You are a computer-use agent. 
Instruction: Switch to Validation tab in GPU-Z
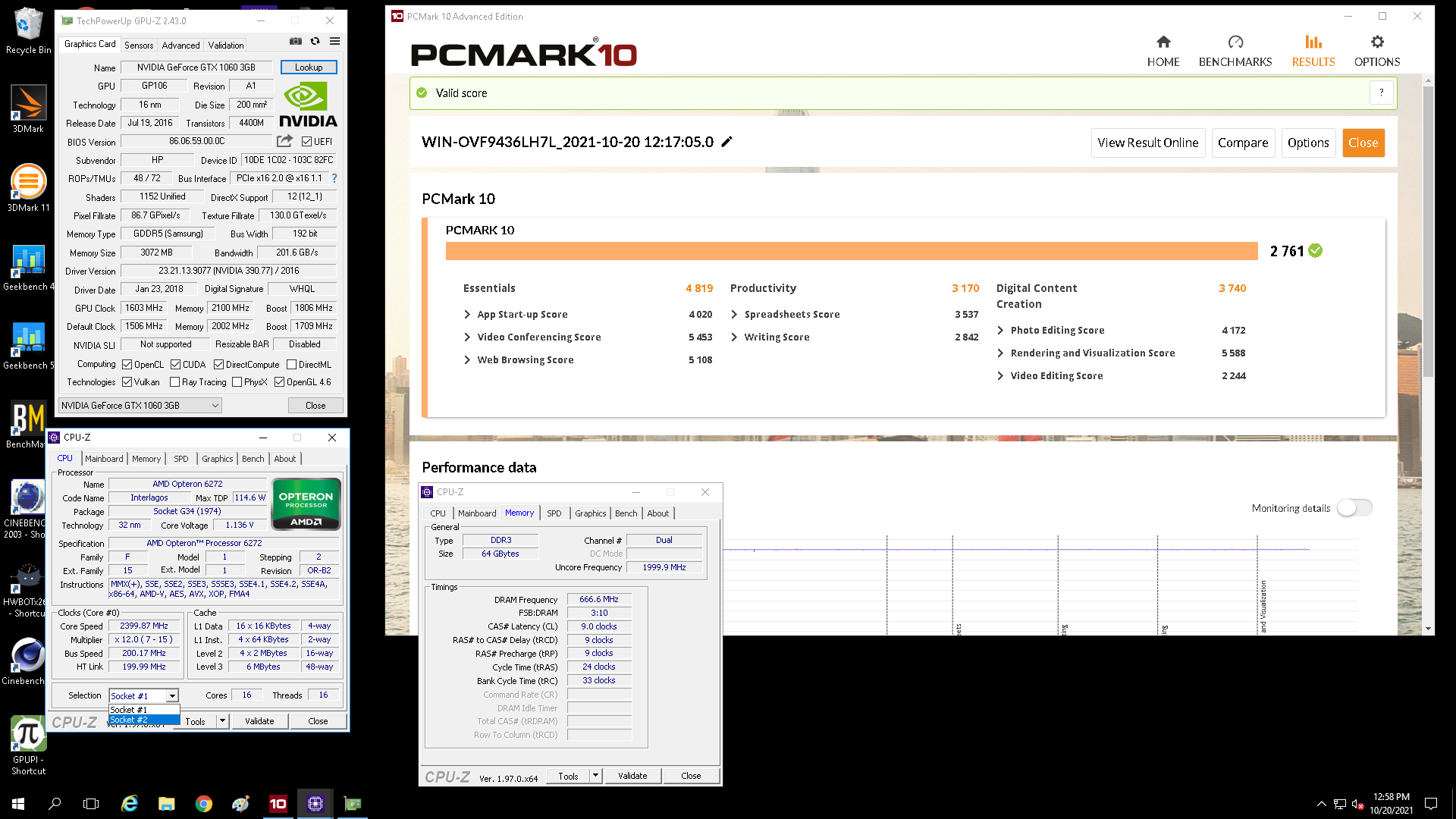226,45
